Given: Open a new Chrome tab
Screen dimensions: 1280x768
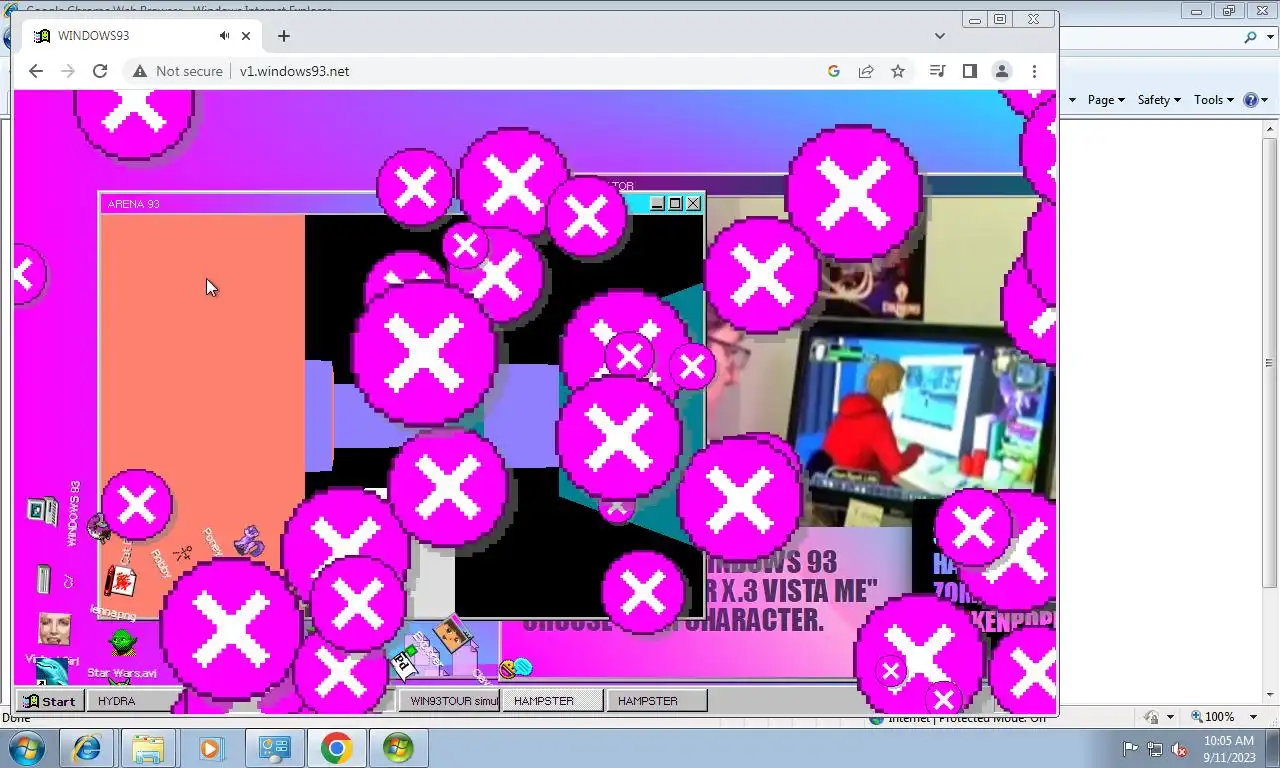Looking at the screenshot, I should 284,36.
